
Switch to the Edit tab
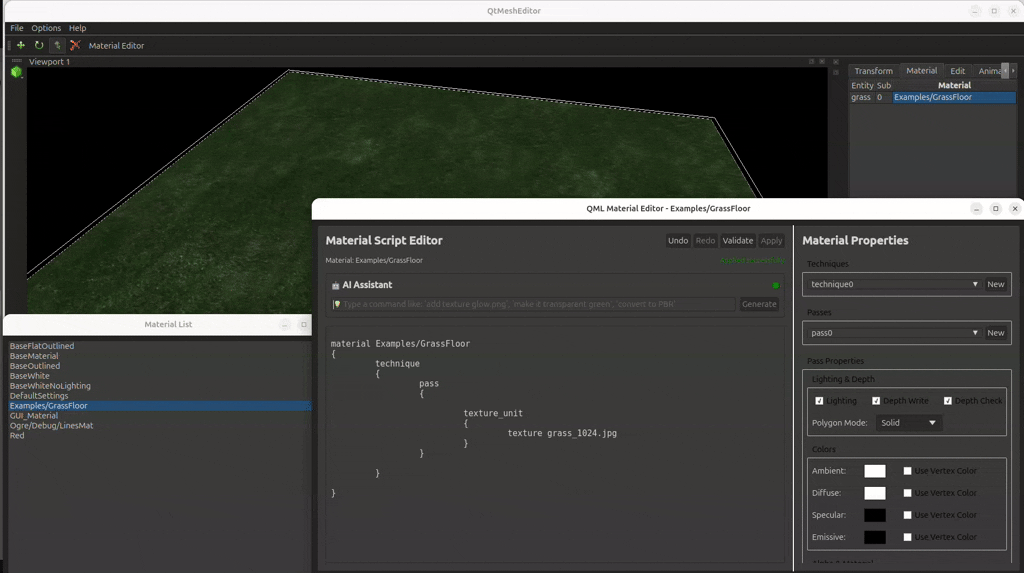957,71
